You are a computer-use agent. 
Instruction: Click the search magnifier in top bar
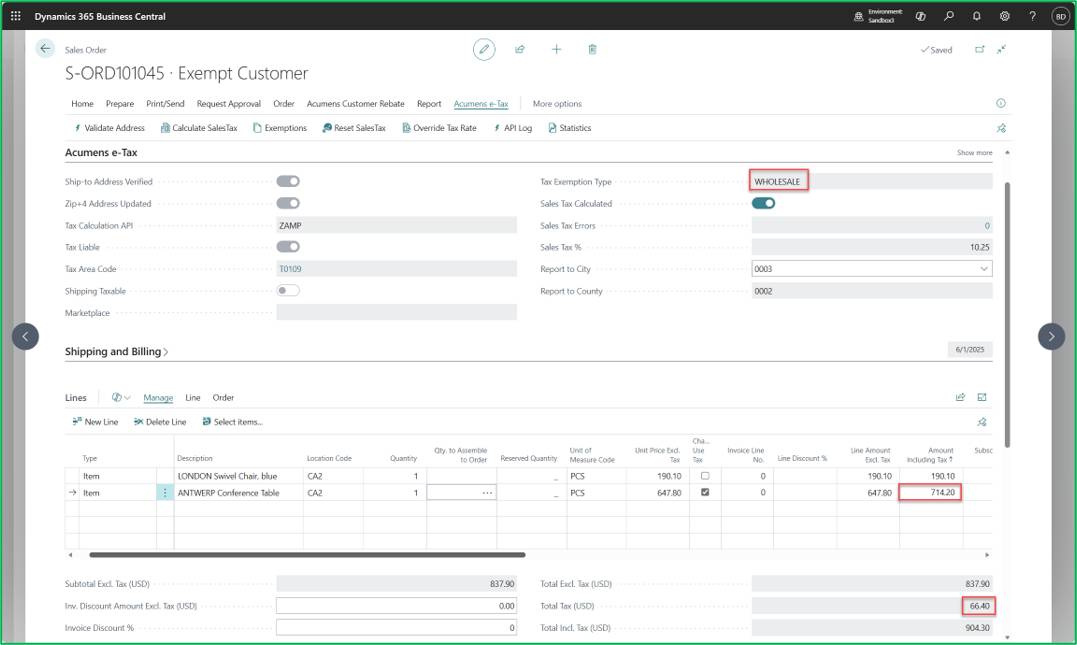[x=949, y=16]
